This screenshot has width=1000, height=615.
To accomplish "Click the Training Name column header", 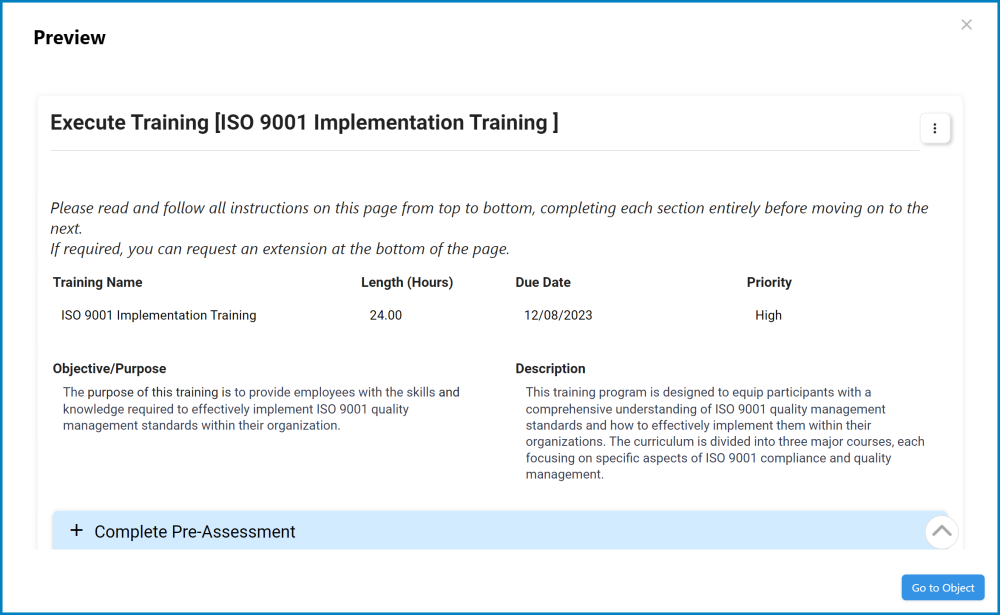I will click(97, 282).
